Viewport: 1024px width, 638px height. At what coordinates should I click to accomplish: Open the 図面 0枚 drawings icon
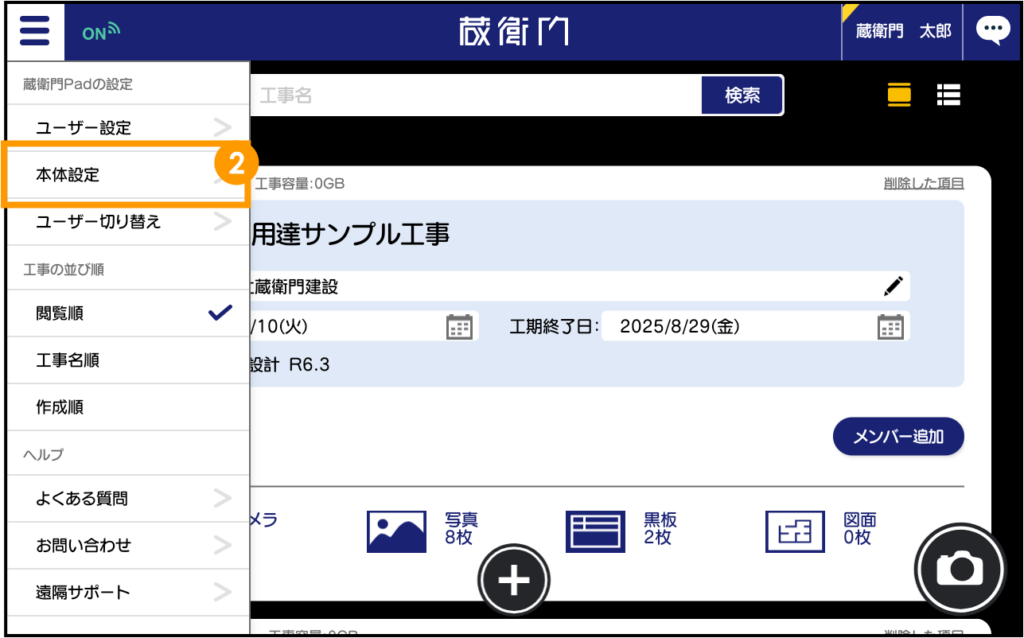[x=794, y=531]
